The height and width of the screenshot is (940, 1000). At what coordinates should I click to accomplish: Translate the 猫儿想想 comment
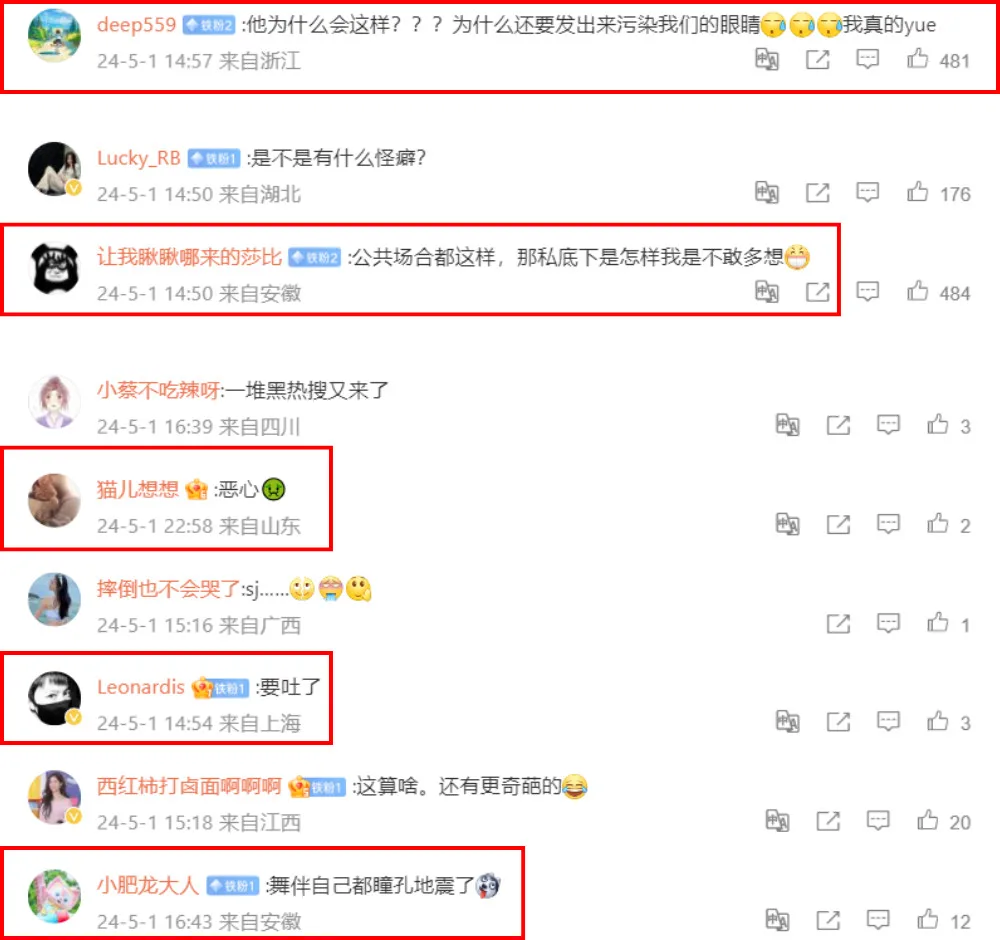point(787,524)
